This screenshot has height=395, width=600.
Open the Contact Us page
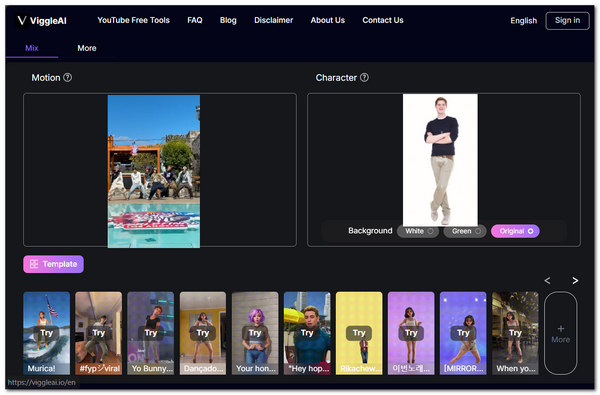pos(383,20)
